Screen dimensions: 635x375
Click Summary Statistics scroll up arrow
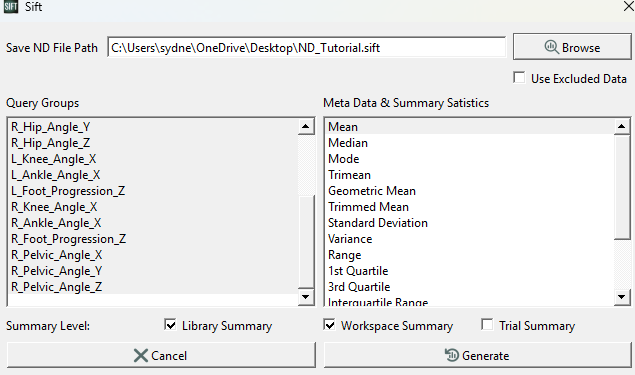[622, 127]
